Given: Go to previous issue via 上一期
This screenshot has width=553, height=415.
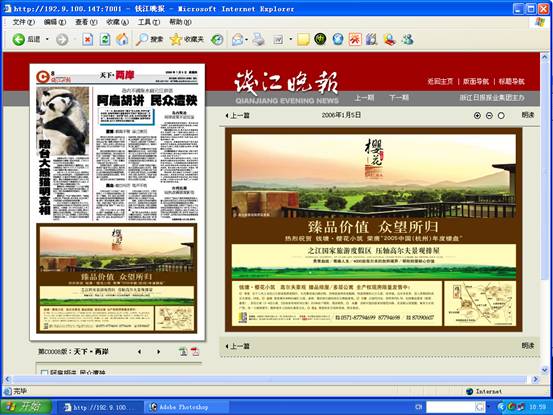Looking at the screenshot, I should click(364, 97).
